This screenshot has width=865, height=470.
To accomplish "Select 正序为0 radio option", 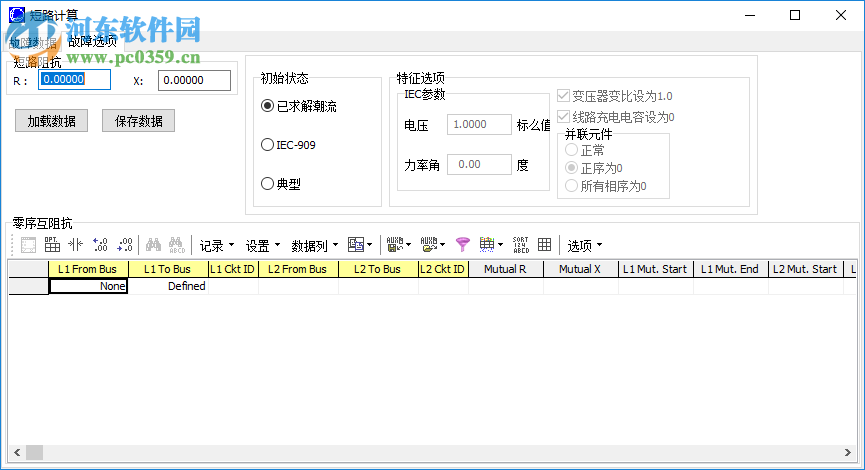I will point(572,168).
